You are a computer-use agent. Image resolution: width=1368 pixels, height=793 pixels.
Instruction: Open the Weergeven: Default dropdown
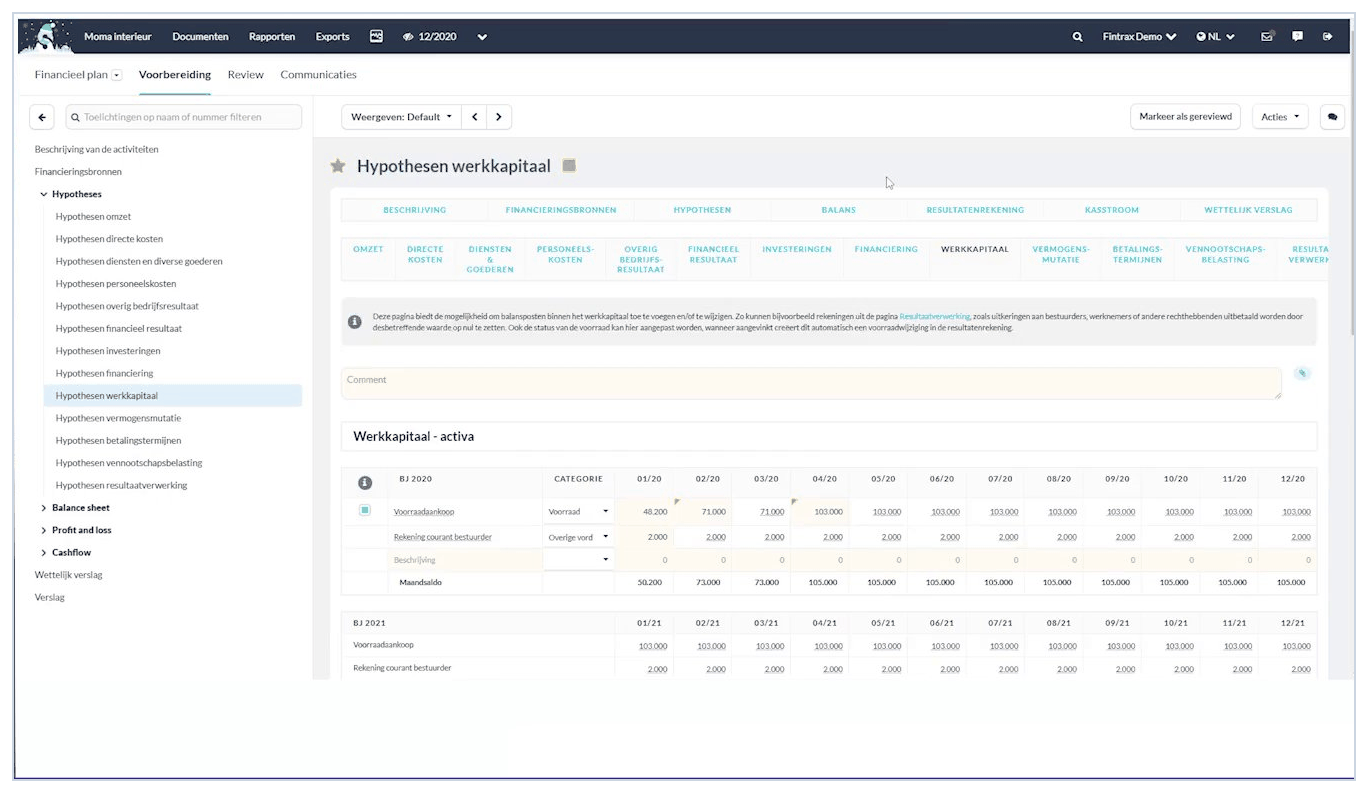click(x=401, y=117)
